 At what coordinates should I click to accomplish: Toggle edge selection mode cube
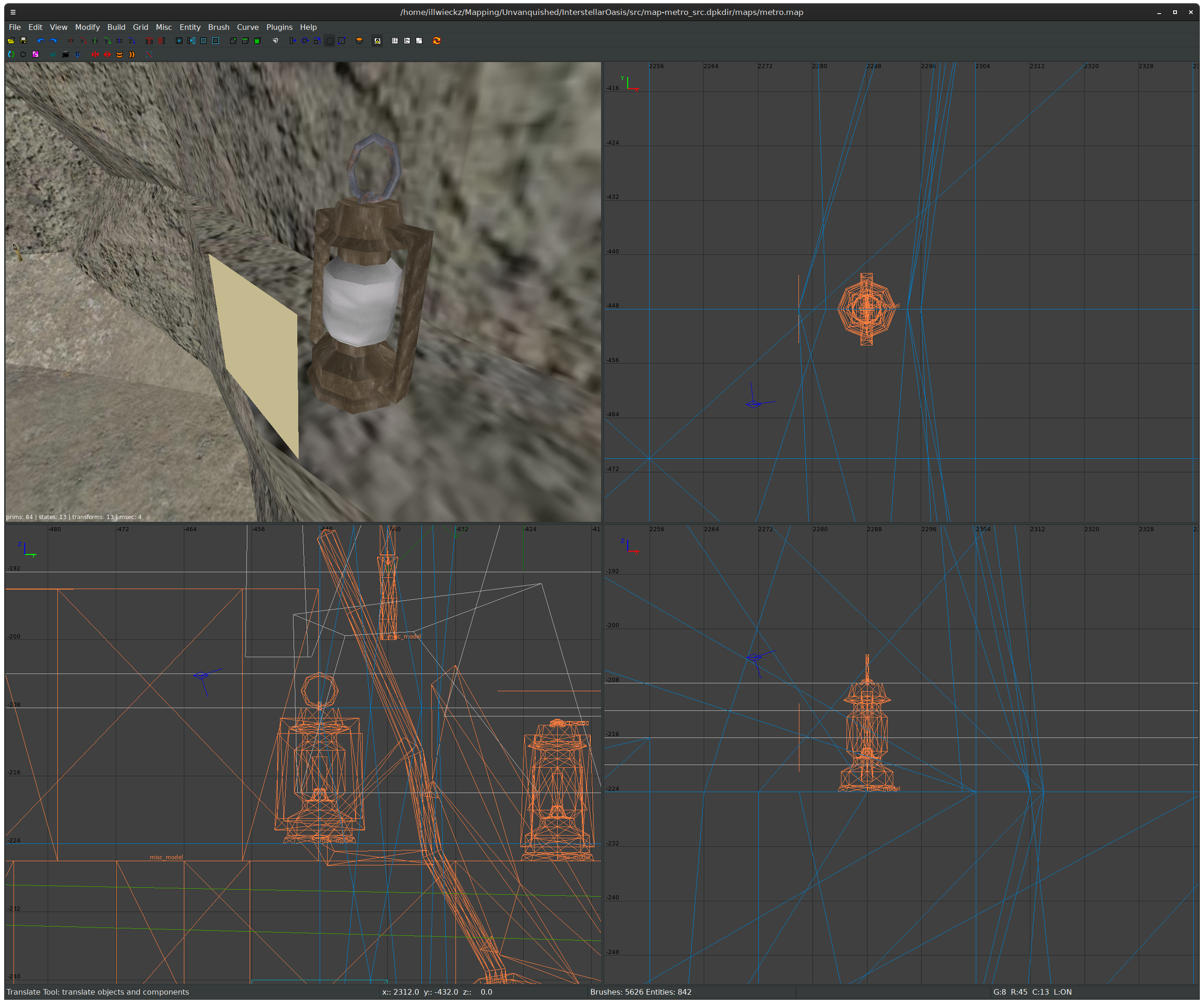coord(245,41)
